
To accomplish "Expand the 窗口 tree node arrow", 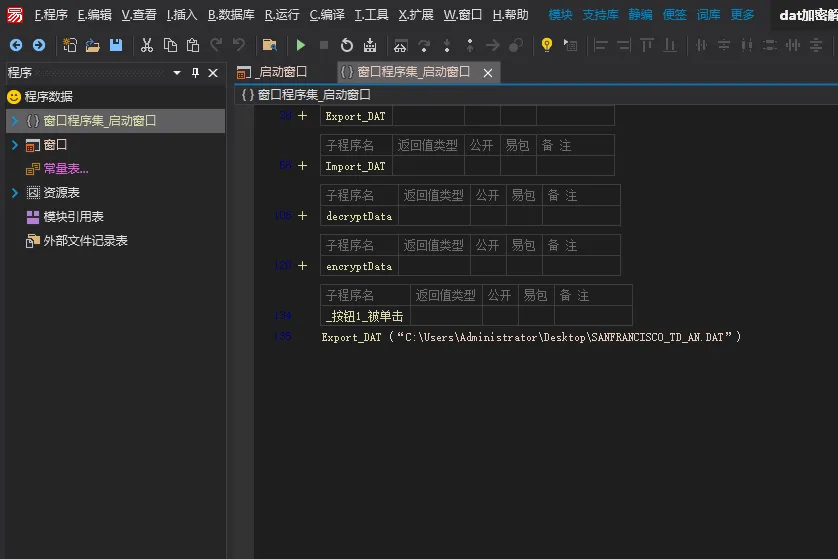I will (15, 145).
